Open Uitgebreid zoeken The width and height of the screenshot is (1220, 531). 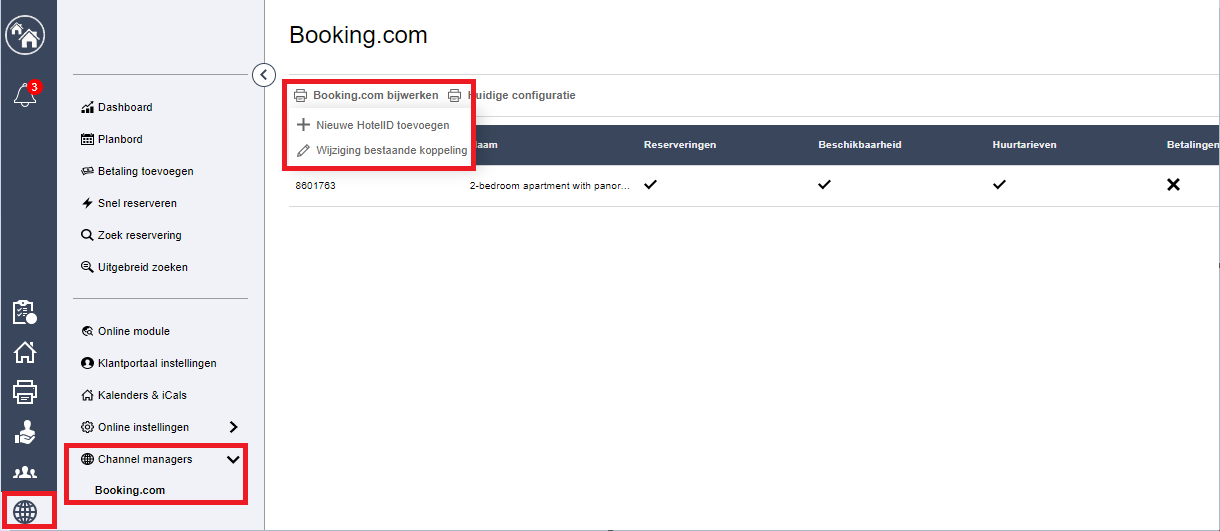[x=134, y=267]
